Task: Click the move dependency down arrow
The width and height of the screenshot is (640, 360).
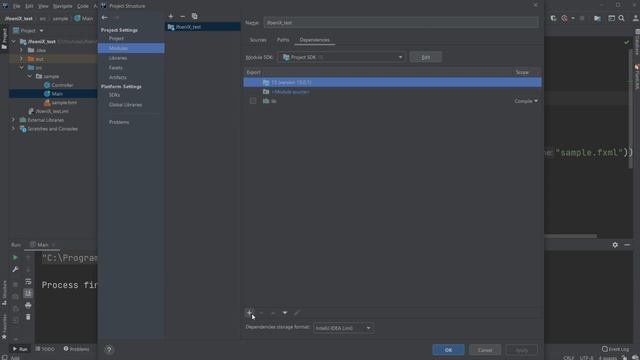Action: [285, 313]
